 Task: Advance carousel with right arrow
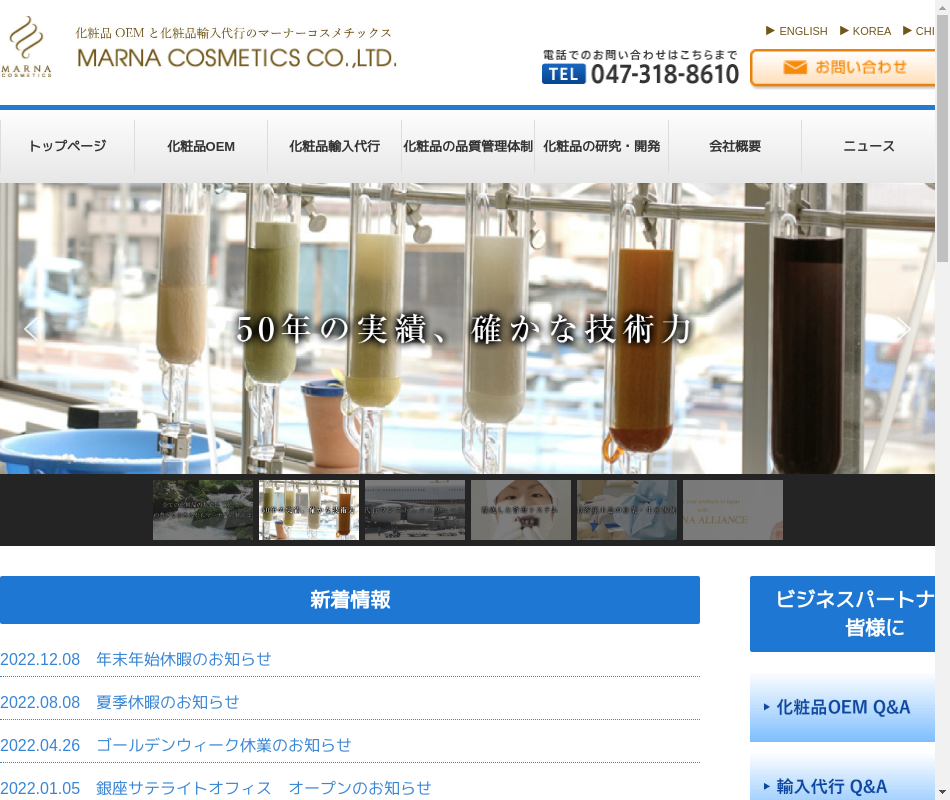(x=902, y=329)
